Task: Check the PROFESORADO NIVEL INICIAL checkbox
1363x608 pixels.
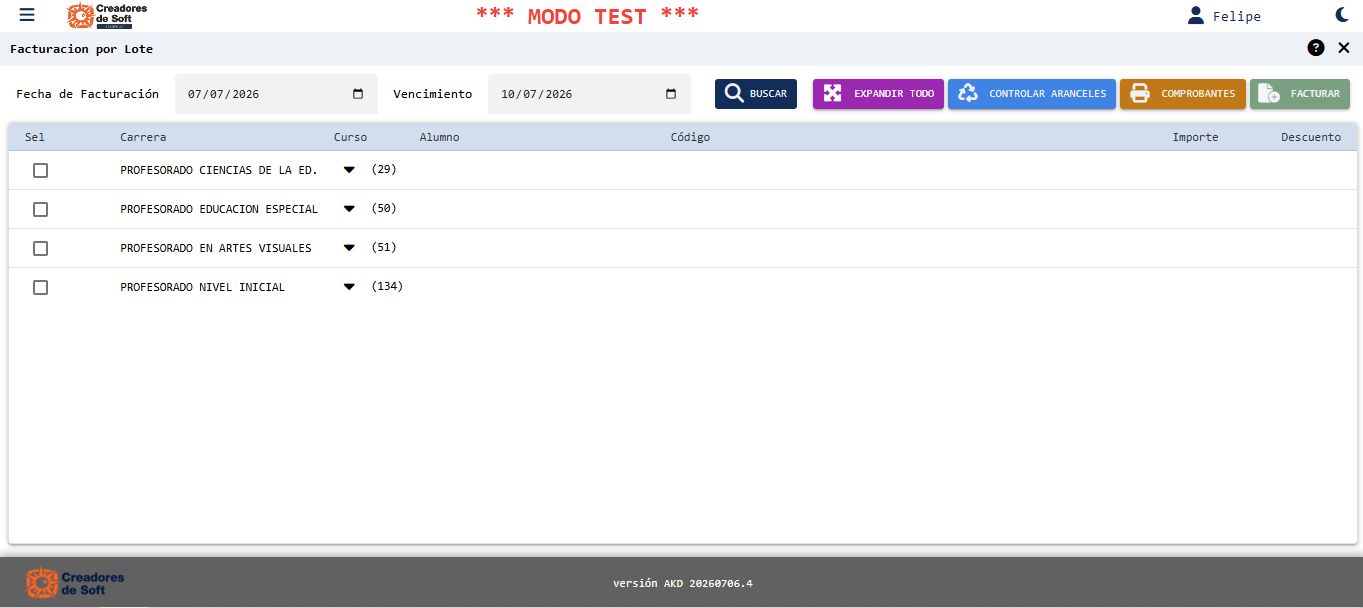Action: click(x=40, y=287)
